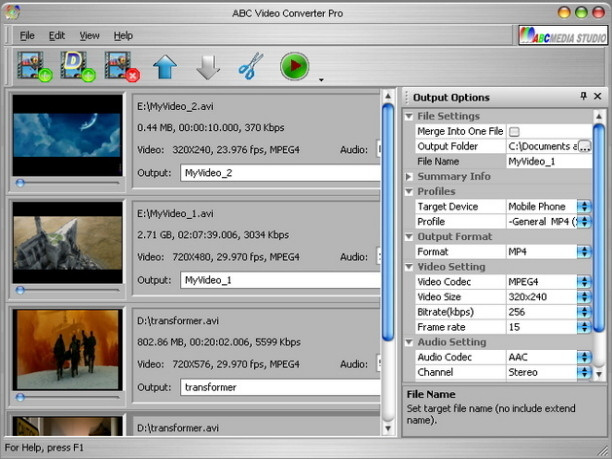This screenshot has height=459, width=612.
Task: Collapse the Profiles section
Action: pos(409,192)
